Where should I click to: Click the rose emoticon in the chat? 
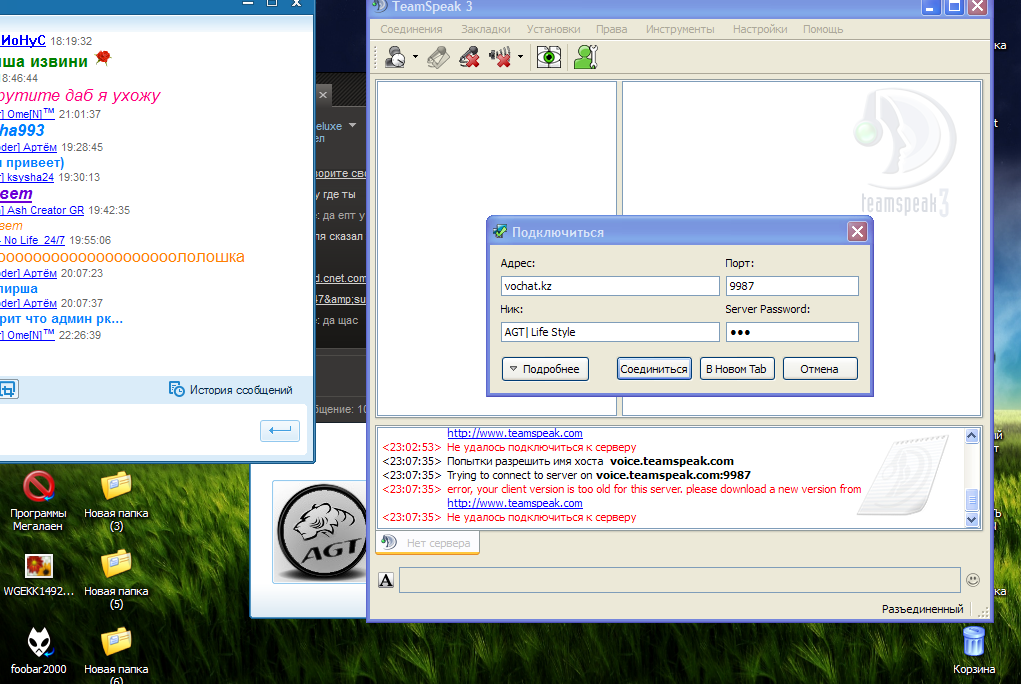click(103, 59)
